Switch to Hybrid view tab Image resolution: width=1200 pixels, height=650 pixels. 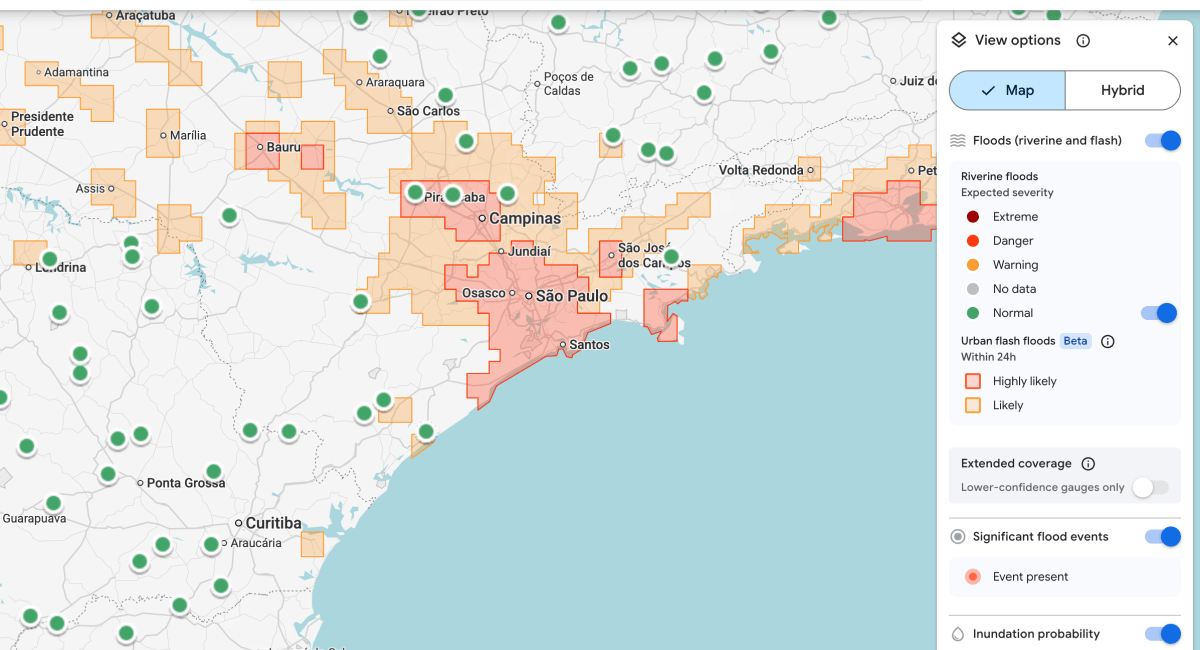click(x=1122, y=90)
